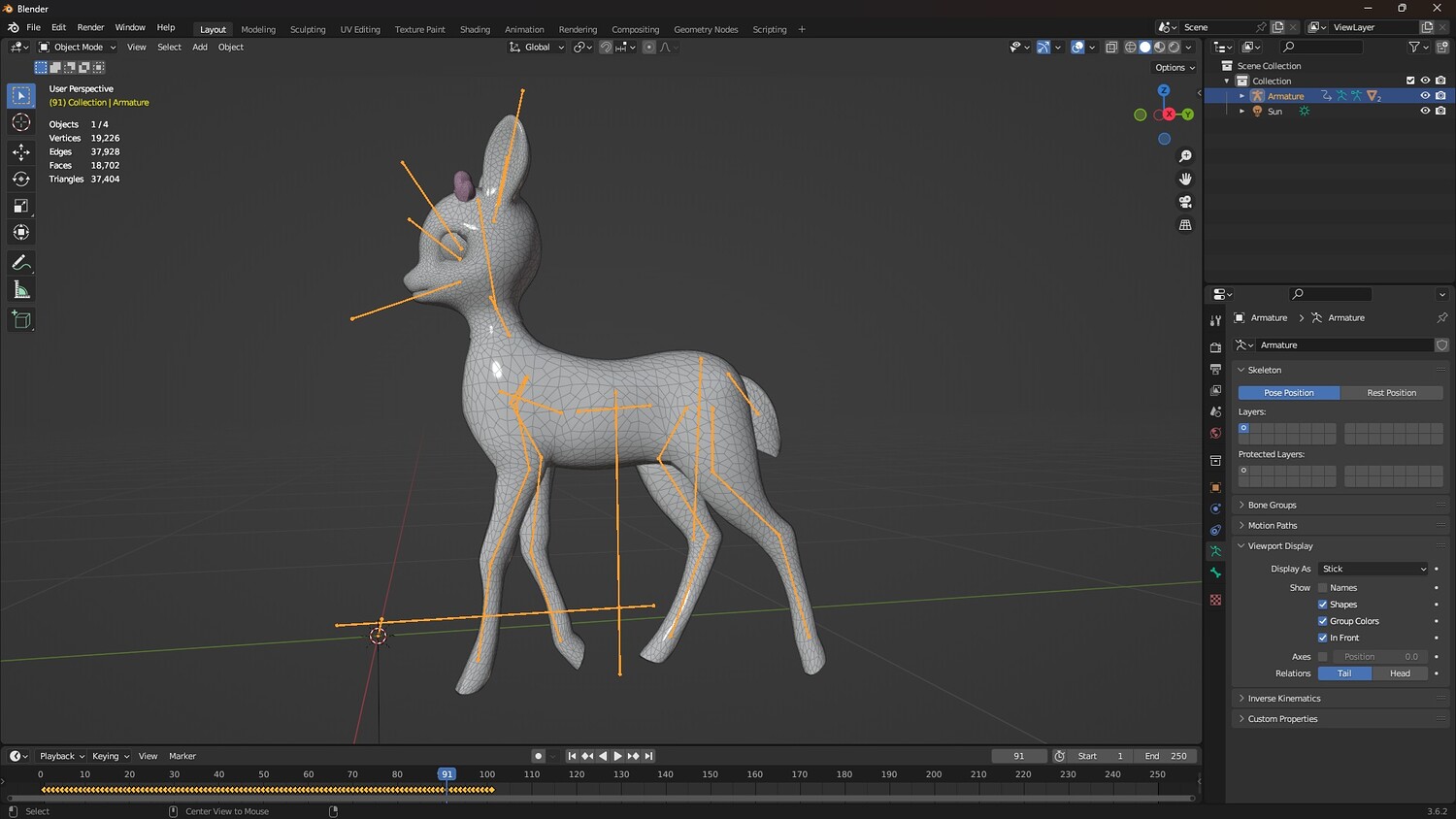Viewport: 1456px width, 819px height.
Task: Click the Pose Position button
Action: click(x=1289, y=393)
